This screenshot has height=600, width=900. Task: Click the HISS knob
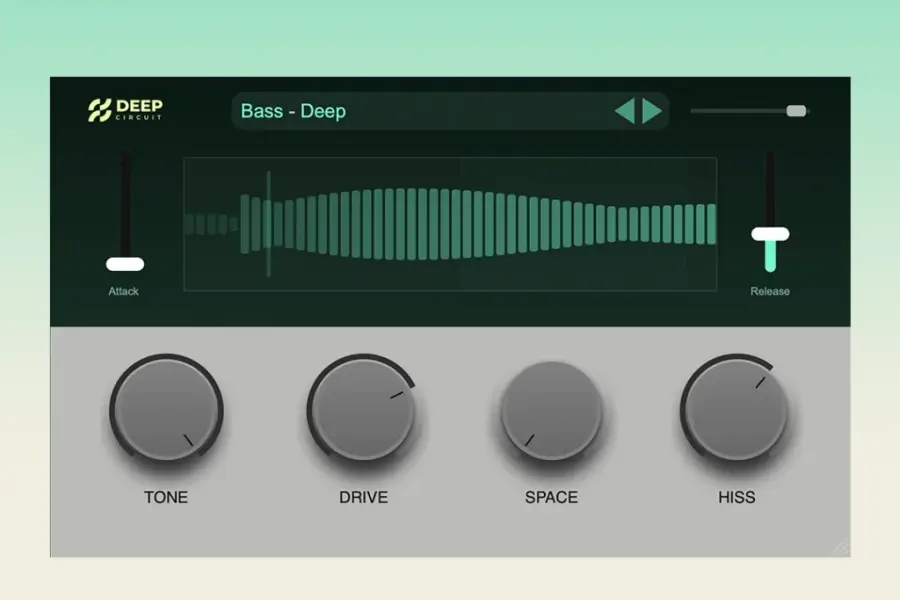[x=736, y=410]
